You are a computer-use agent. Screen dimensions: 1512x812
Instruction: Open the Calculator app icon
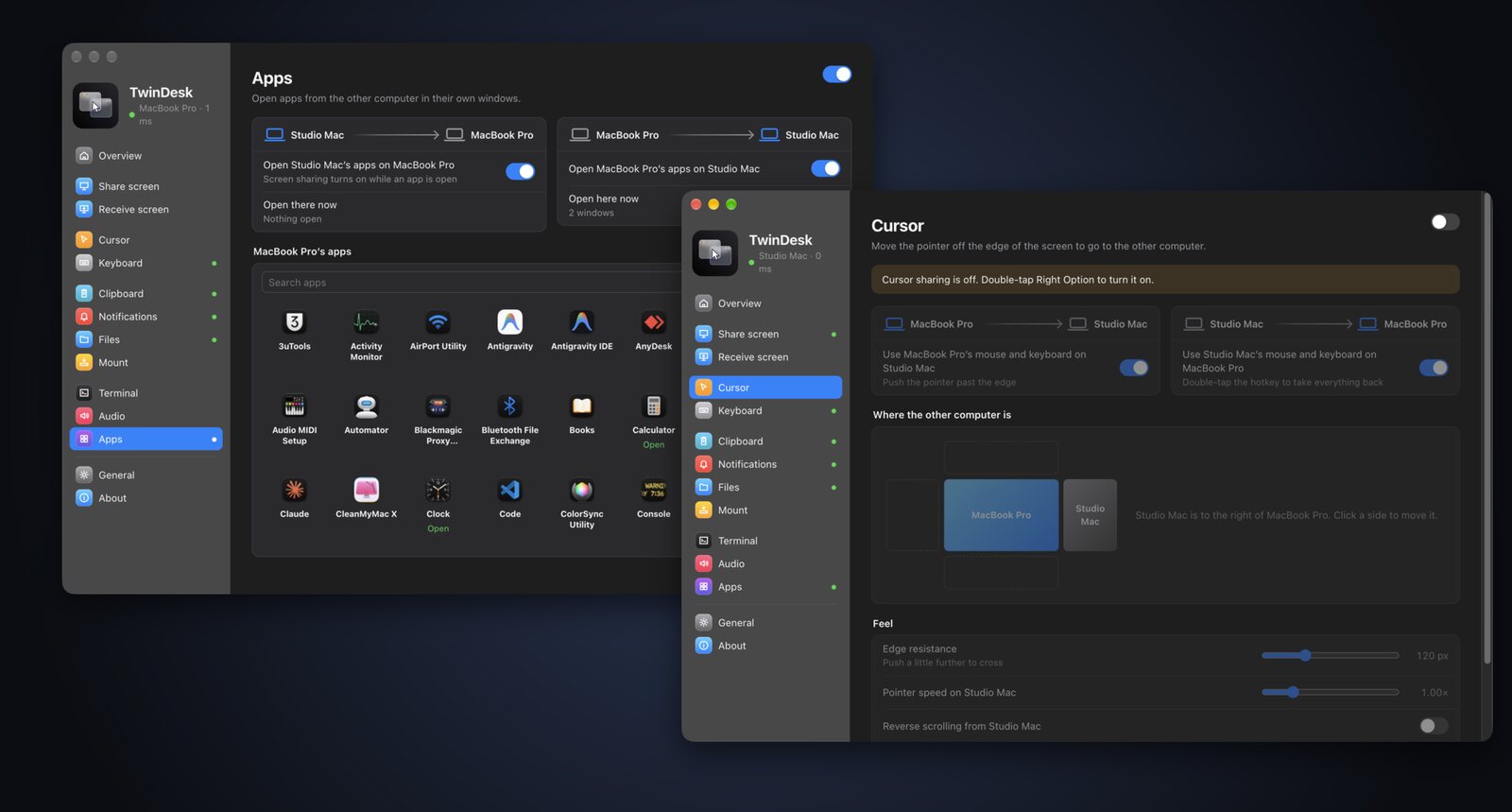click(x=653, y=406)
